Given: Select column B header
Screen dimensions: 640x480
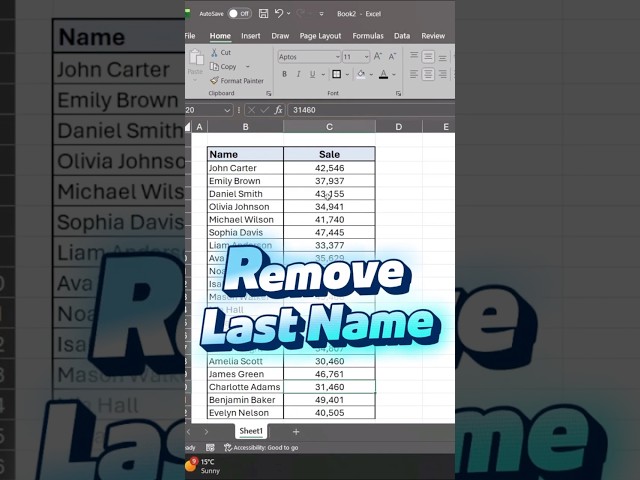Looking at the screenshot, I should click(245, 127).
